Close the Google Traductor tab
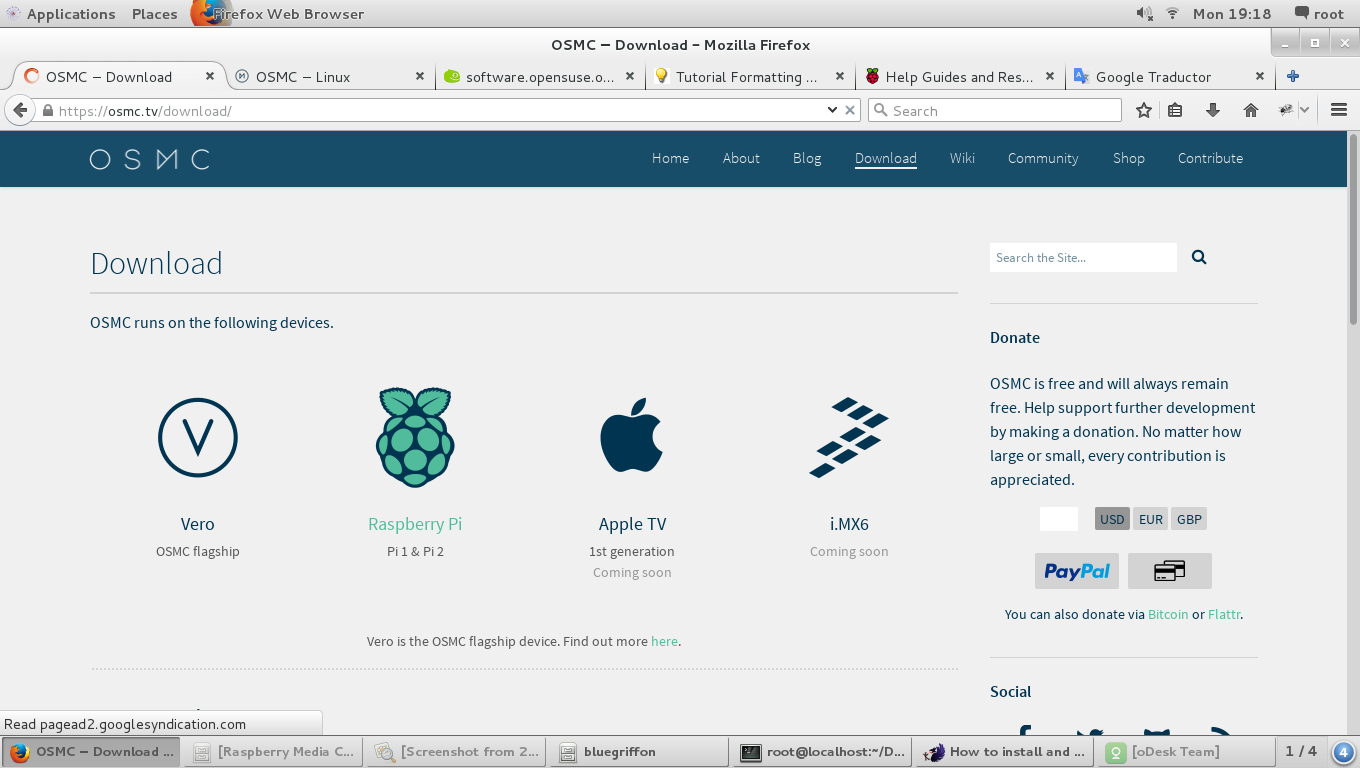The image size is (1360, 768). point(1260,76)
